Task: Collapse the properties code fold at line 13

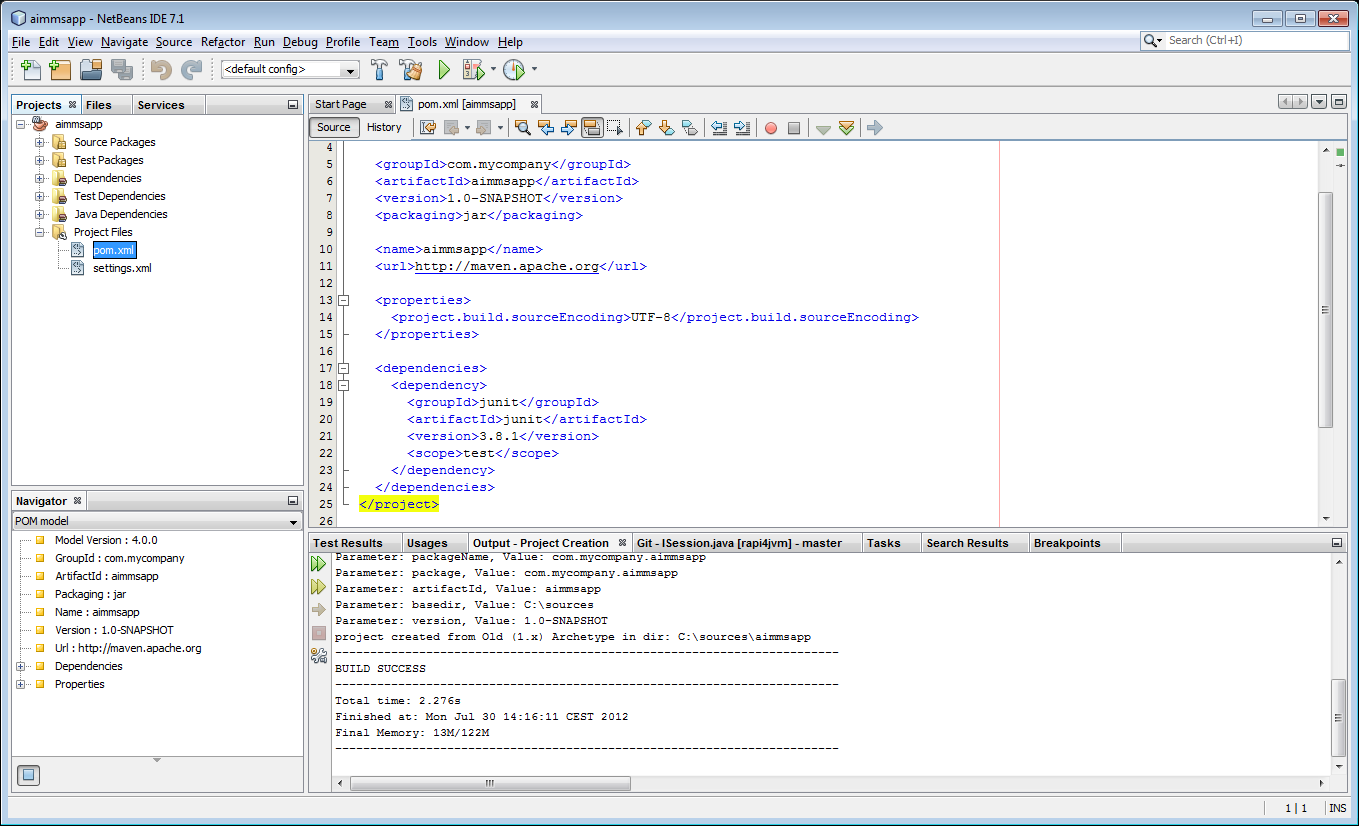Action: pyautogui.click(x=344, y=300)
